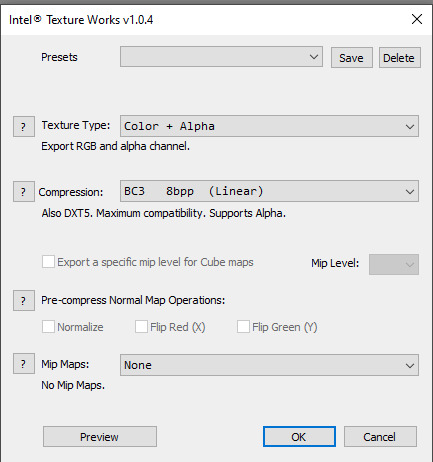Open the Mip Level dropdown
Image resolution: width=433 pixels, height=462 pixels.
click(x=394, y=264)
